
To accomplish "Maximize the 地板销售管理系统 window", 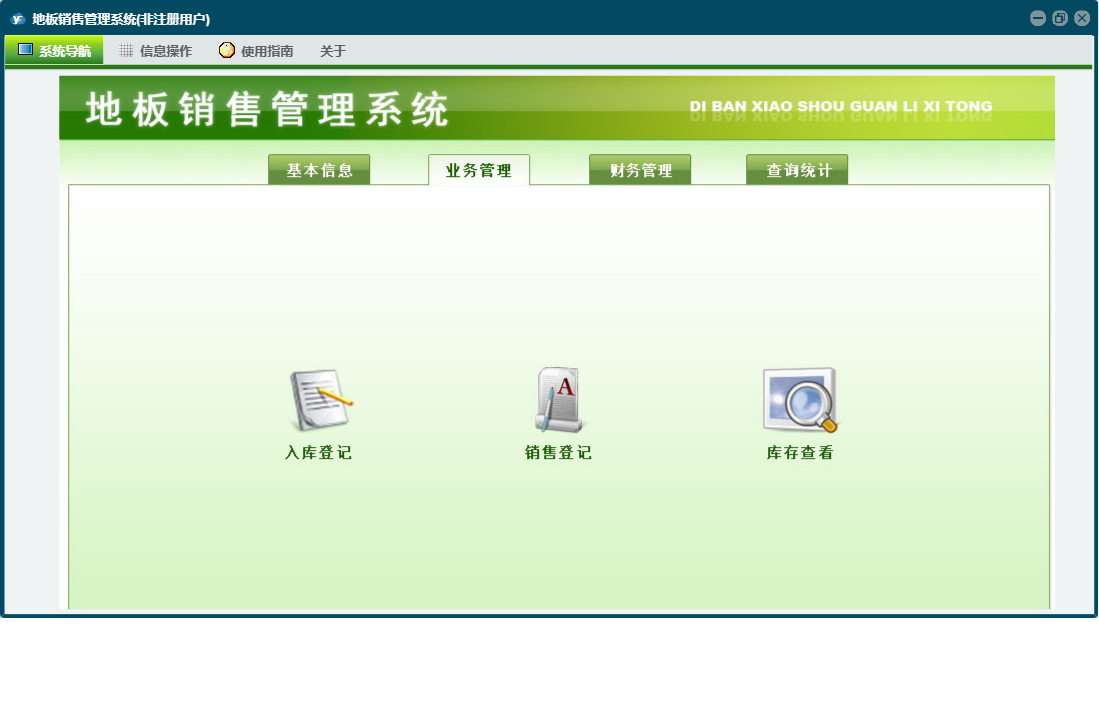I will click(x=1060, y=18).
